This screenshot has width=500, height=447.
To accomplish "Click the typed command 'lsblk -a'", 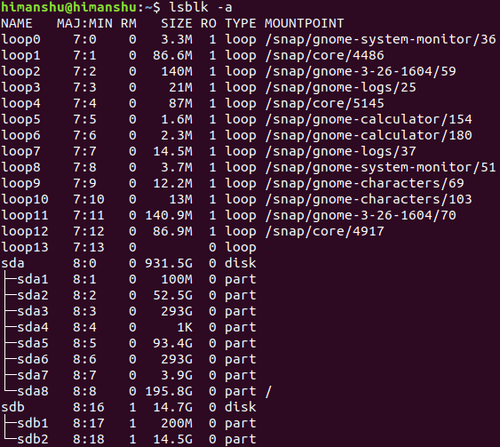I will [x=201, y=7].
